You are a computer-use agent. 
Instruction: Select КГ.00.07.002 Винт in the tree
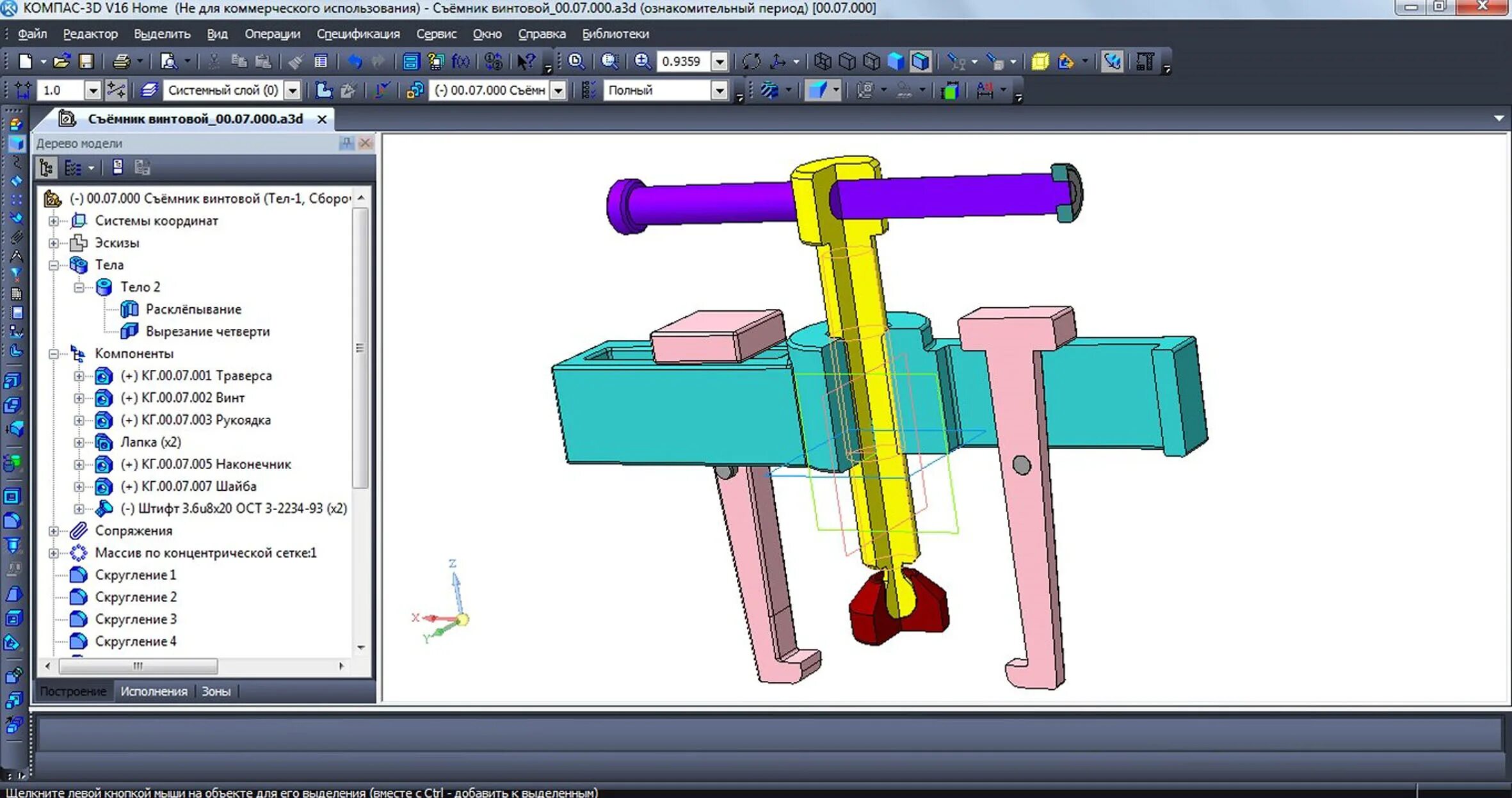point(182,398)
